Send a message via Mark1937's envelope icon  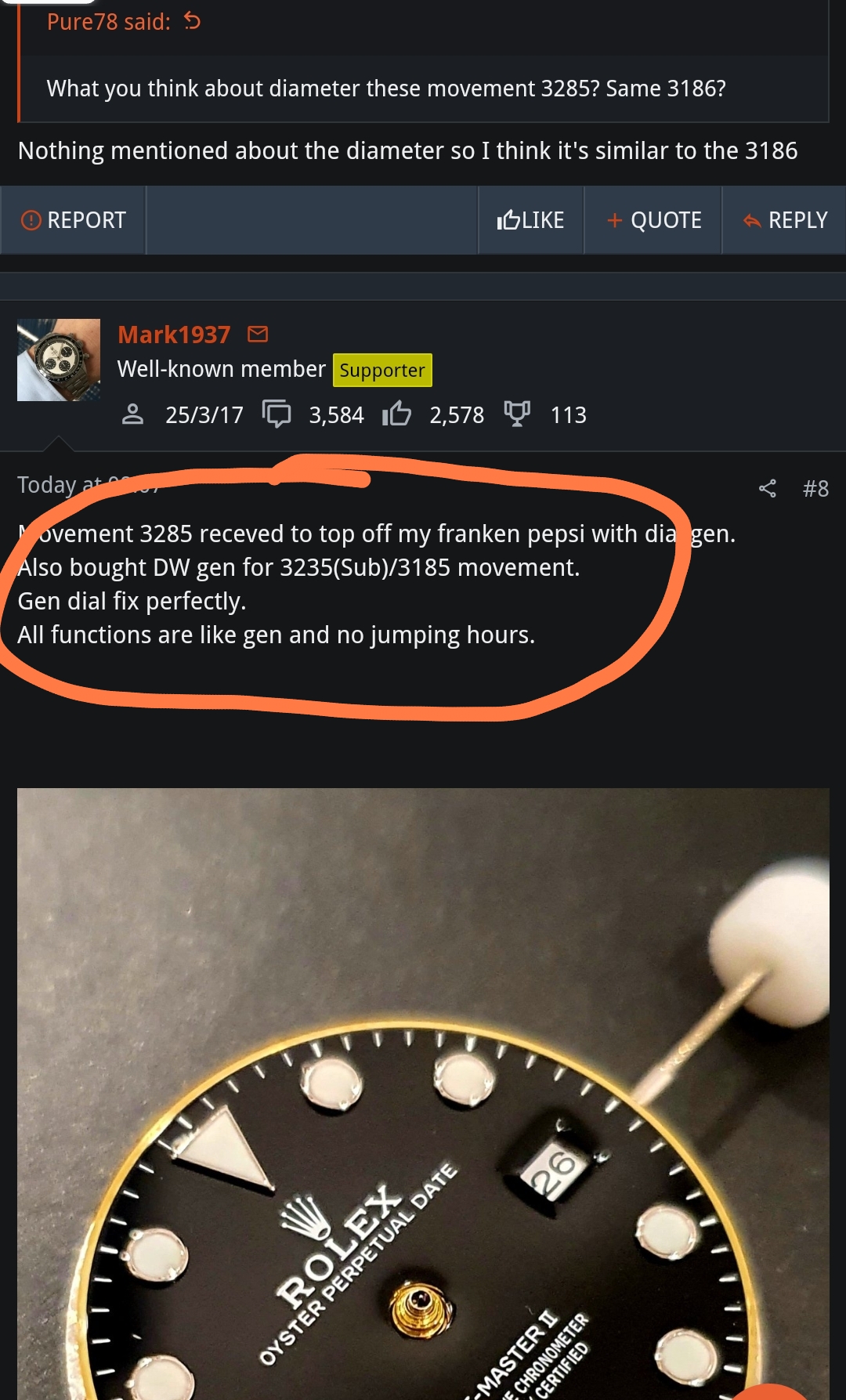[x=258, y=335]
